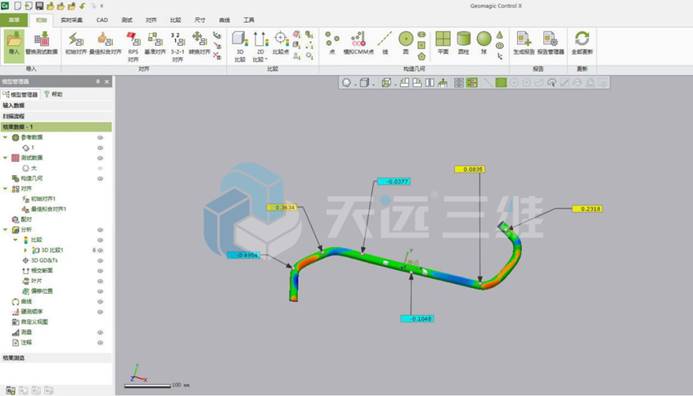Screen dimensions: 693x396
Task: Open the CAD ribbon tab
Action: [102, 20]
